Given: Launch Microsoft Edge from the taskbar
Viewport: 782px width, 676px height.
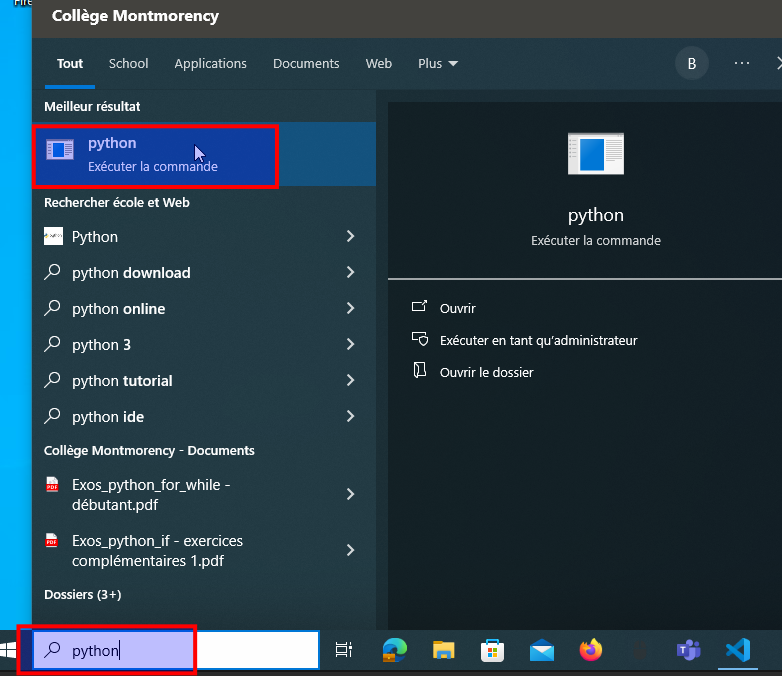Looking at the screenshot, I should pyautogui.click(x=394, y=650).
